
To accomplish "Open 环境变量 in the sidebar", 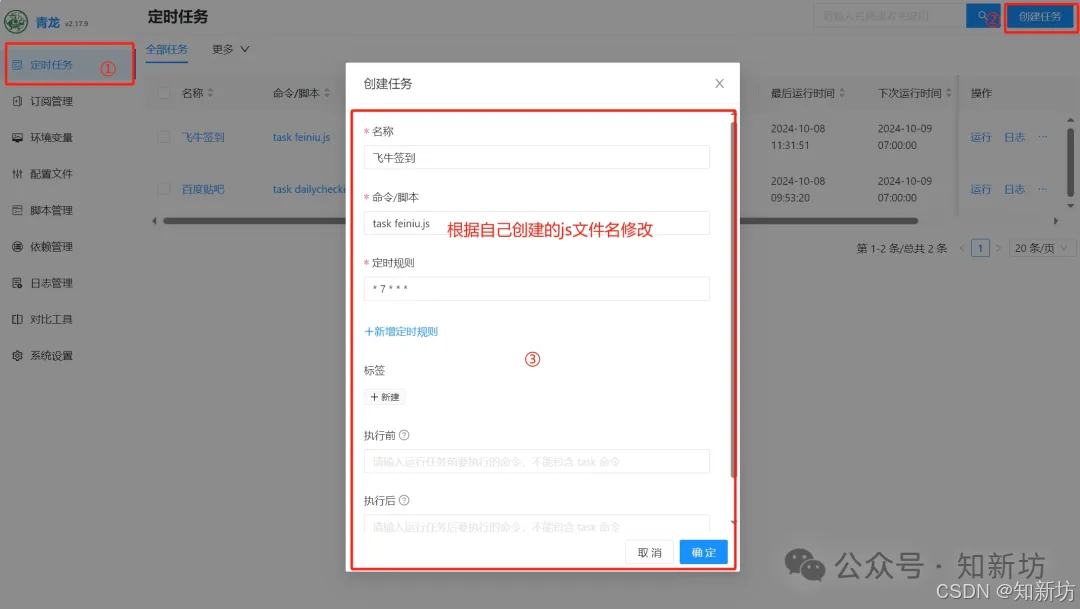I will [52, 138].
